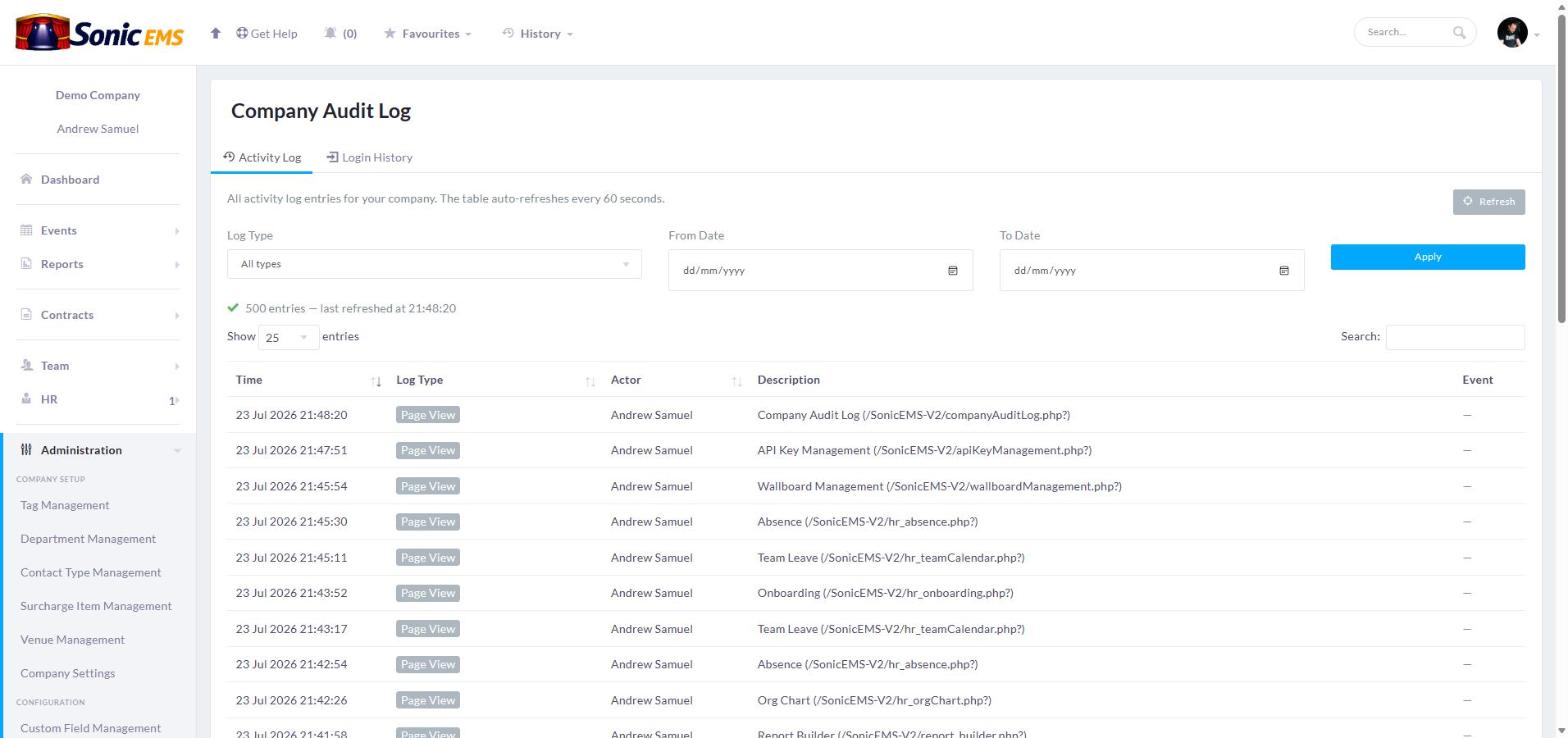
Task: Switch to the Activity Log tab
Action: [x=262, y=157]
